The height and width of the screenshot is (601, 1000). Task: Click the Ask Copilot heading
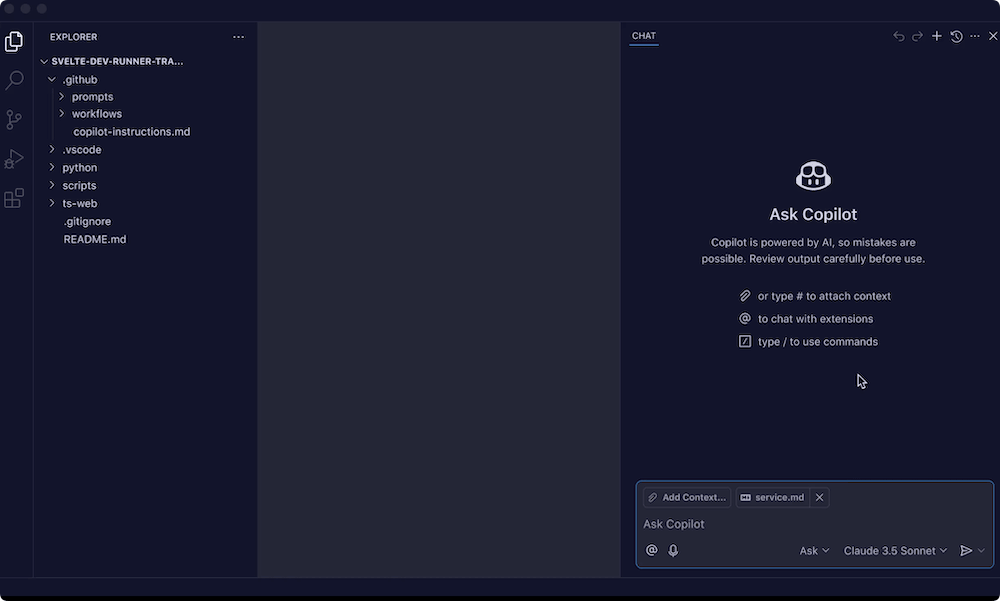[x=813, y=214]
